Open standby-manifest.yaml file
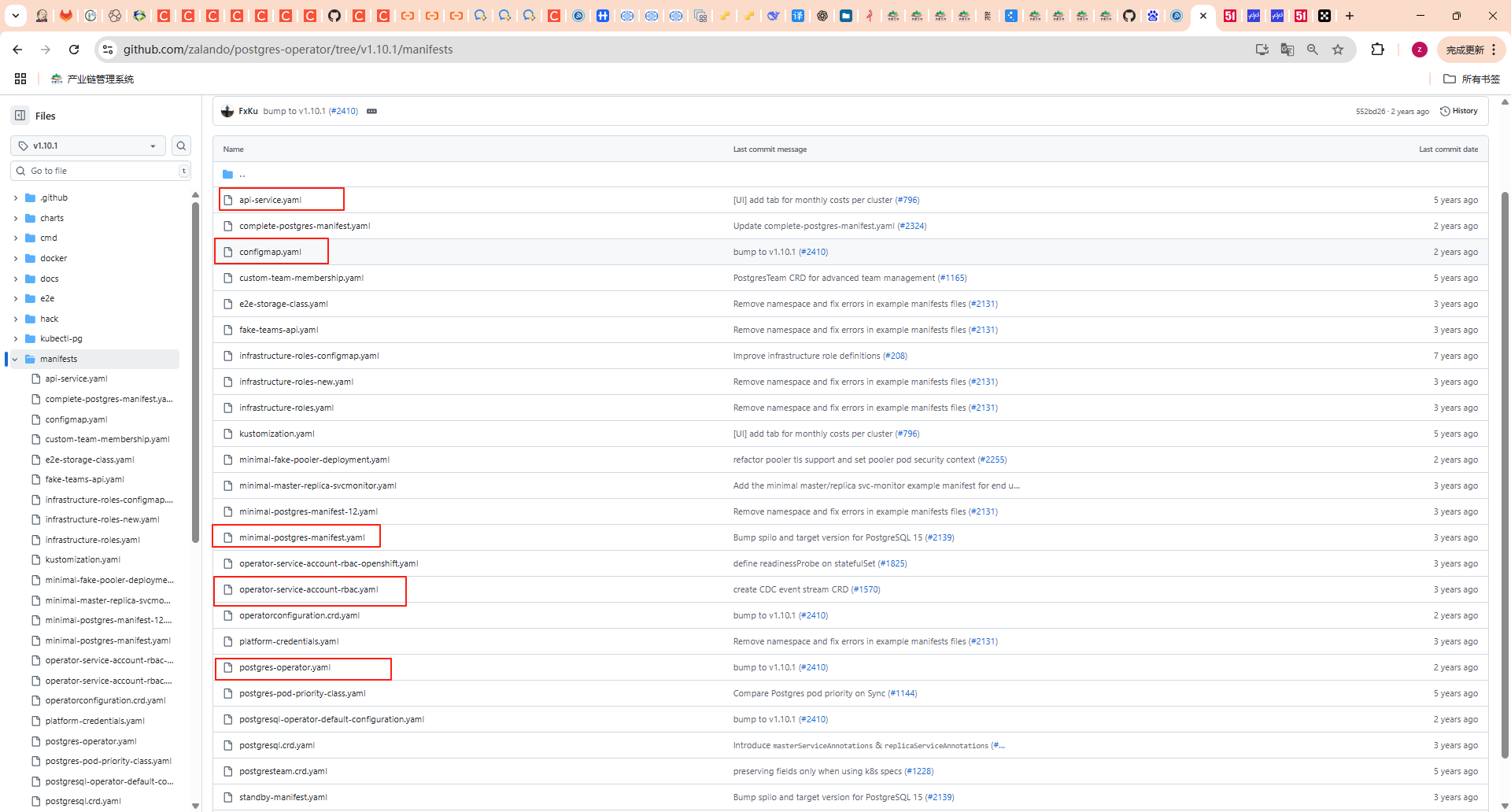Image resolution: width=1511 pixels, height=812 pixels. 283,797
